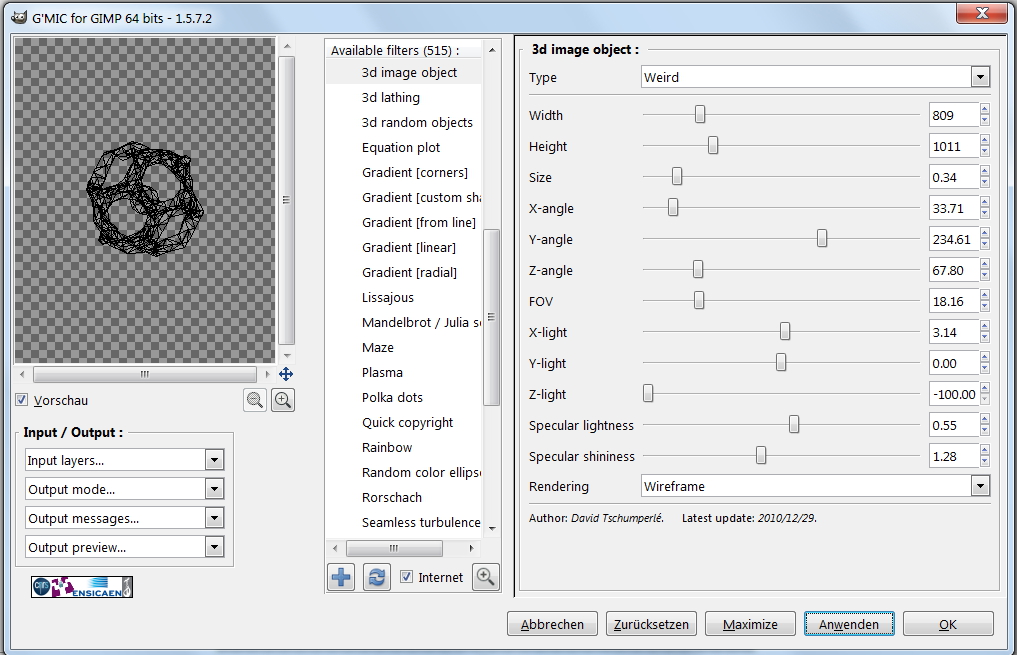1017x655 pixels.
Task: Disable the Internet checkbox
Action: pos(406,577)
